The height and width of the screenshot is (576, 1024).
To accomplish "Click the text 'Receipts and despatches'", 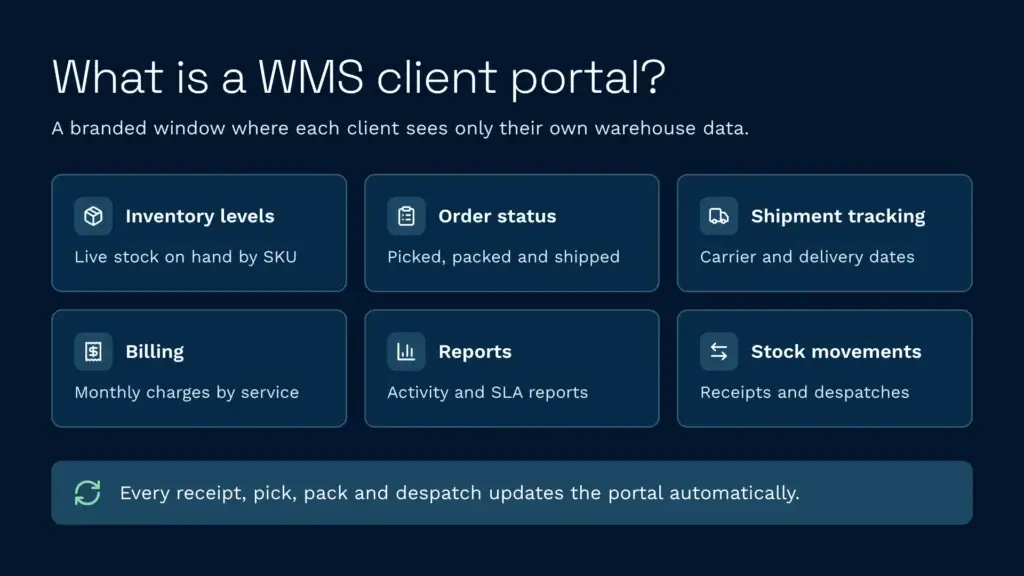I will coord(805,392).
